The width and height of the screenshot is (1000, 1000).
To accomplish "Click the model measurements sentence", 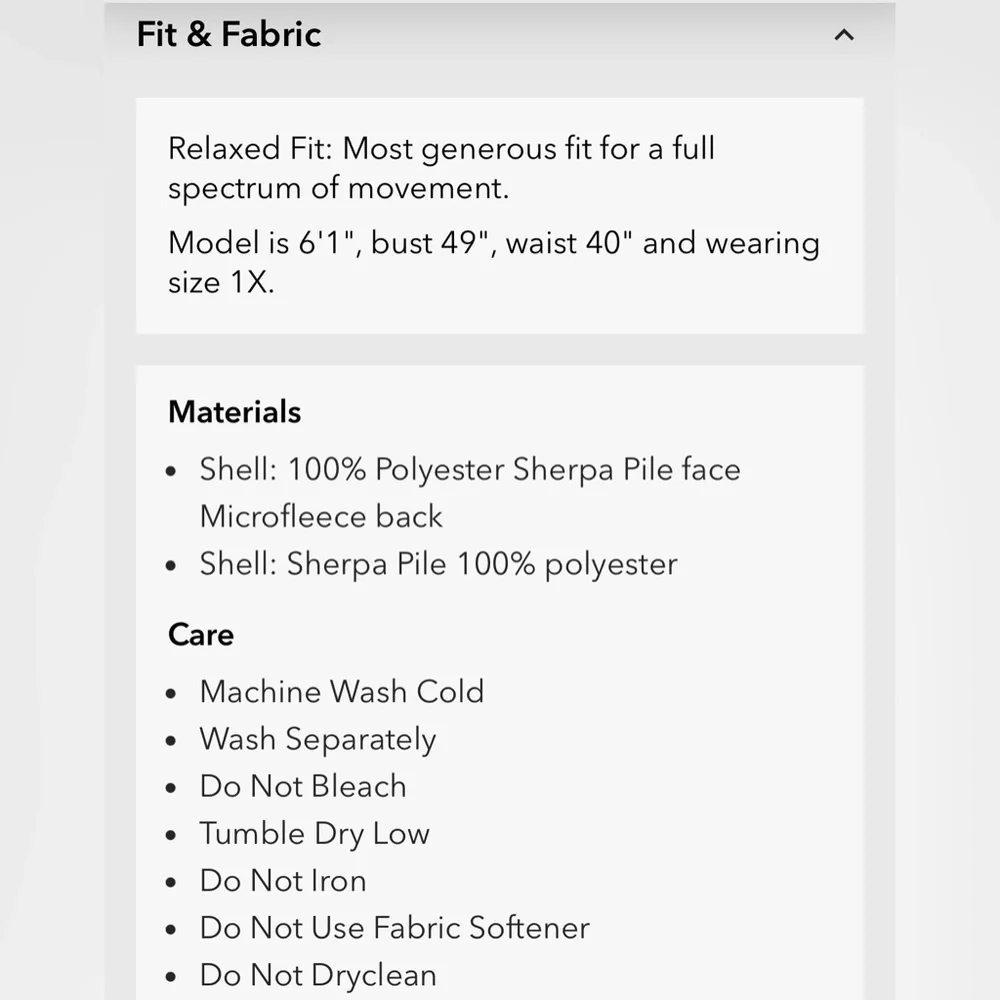I will (494, 262).
